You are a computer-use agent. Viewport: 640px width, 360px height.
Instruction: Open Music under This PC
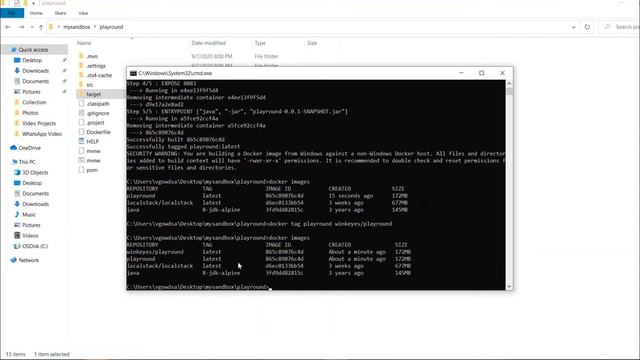29,214
